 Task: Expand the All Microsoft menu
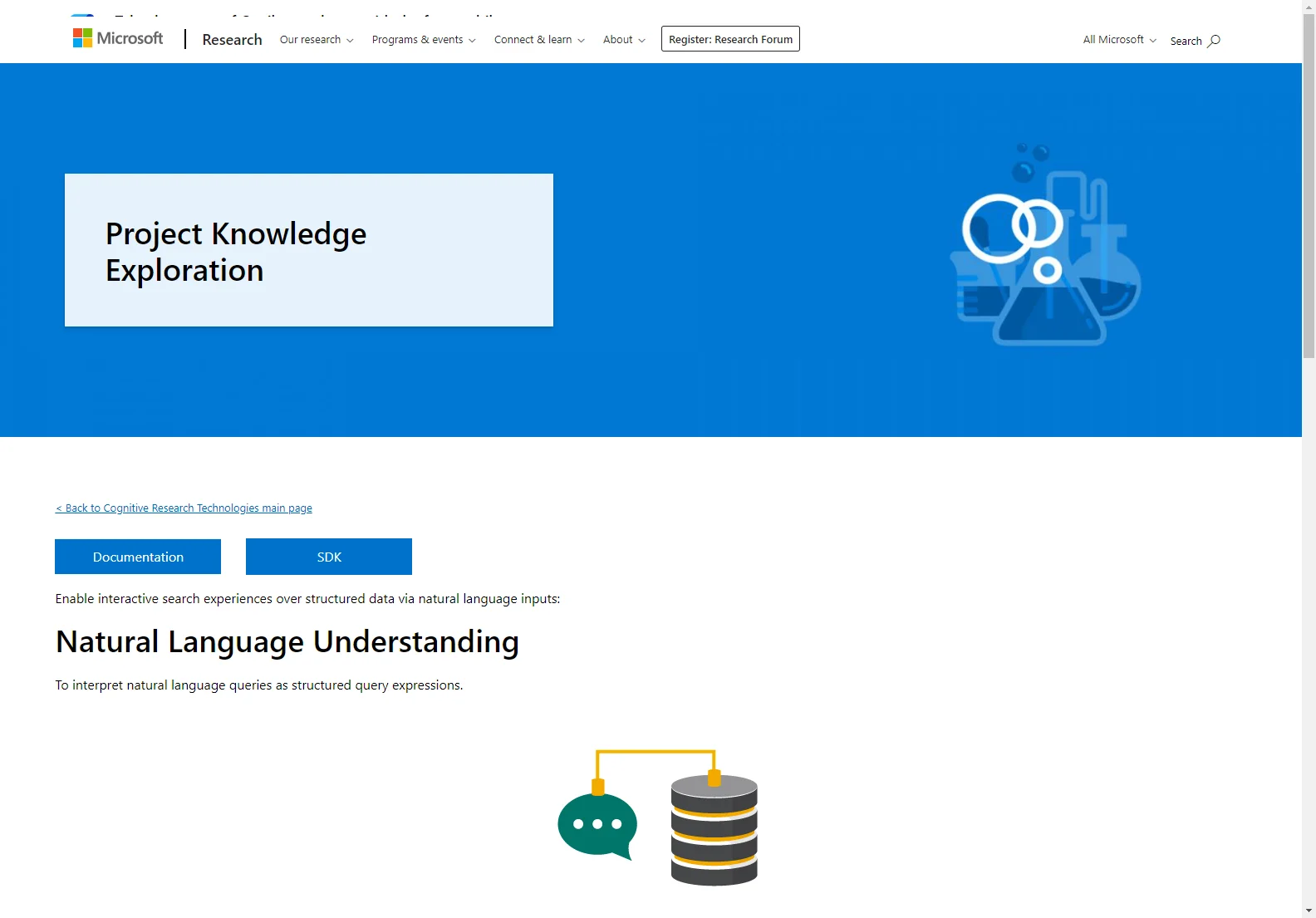coord(1119,39)
